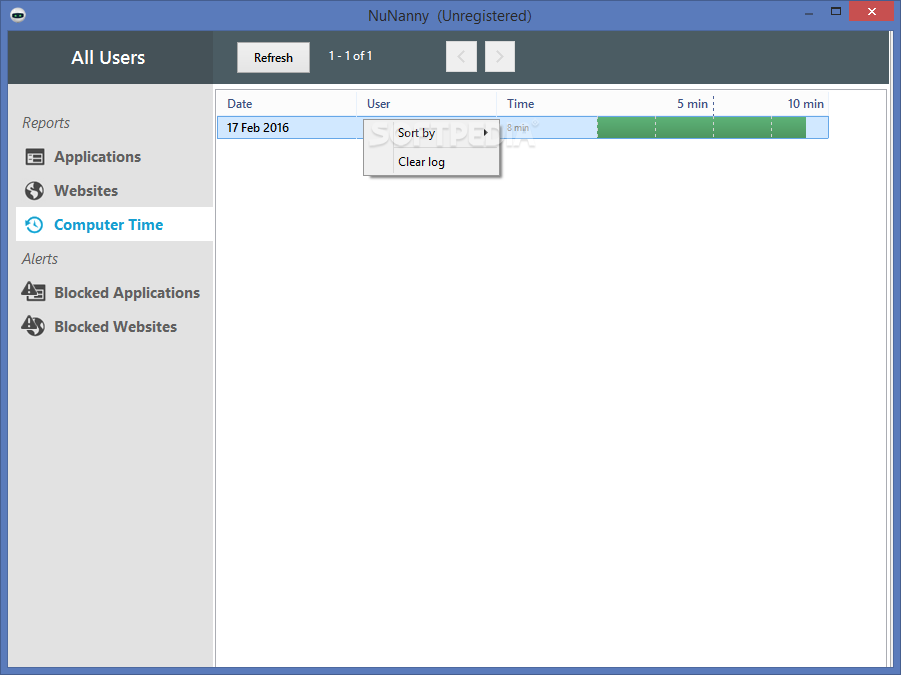Click the green usage time bar
The height and width of the screenshot is (675, 901).
click(x=702, y=128)
